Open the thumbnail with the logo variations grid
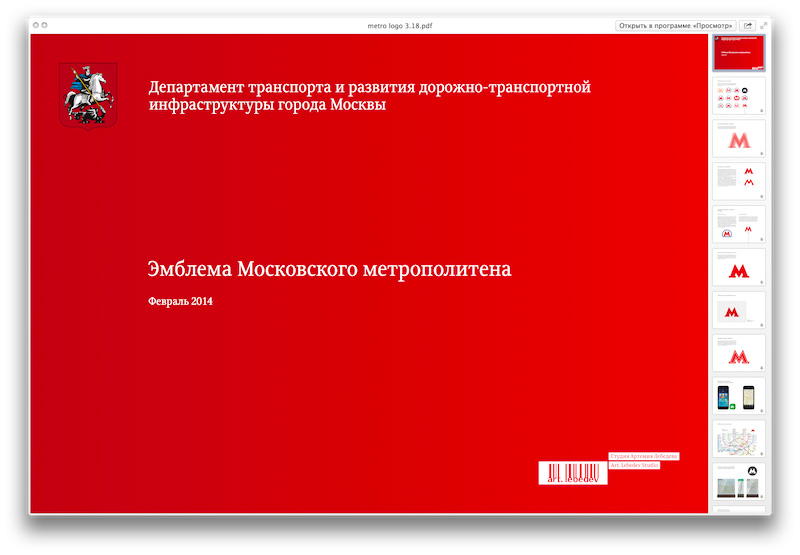 pyautogui.click(x=738, y=96)
